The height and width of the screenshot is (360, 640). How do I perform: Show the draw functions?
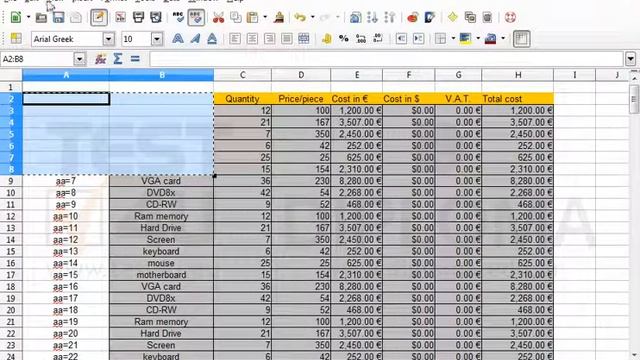(x=430, y=18)
